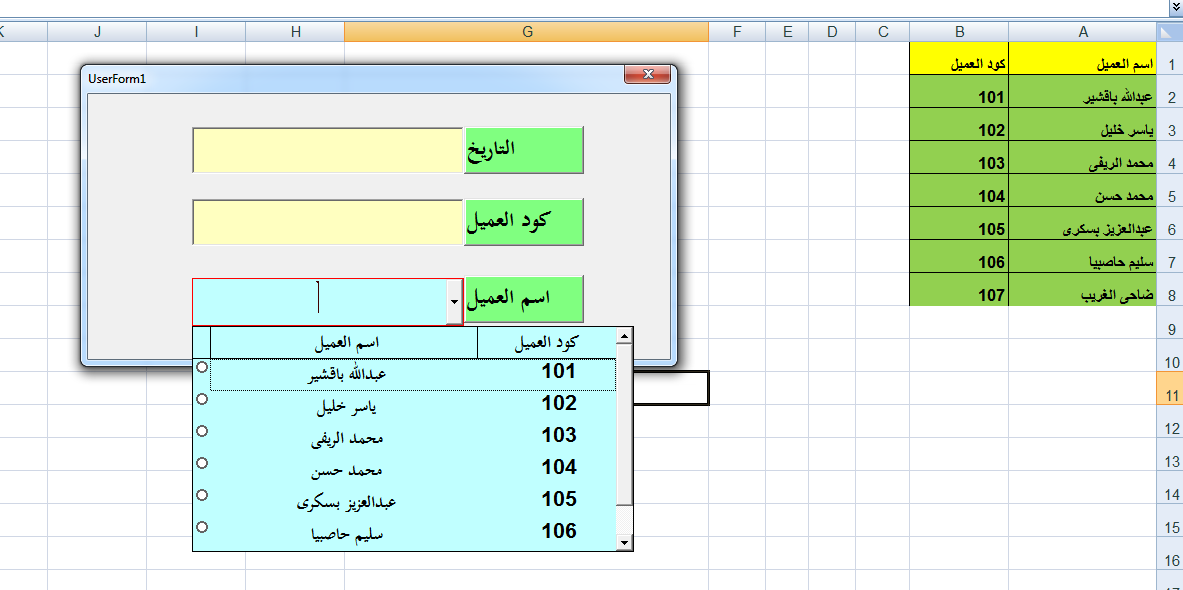Close the UserForm1 dialog
This screenshot has height=590, width=1183.
coord(647,74)
